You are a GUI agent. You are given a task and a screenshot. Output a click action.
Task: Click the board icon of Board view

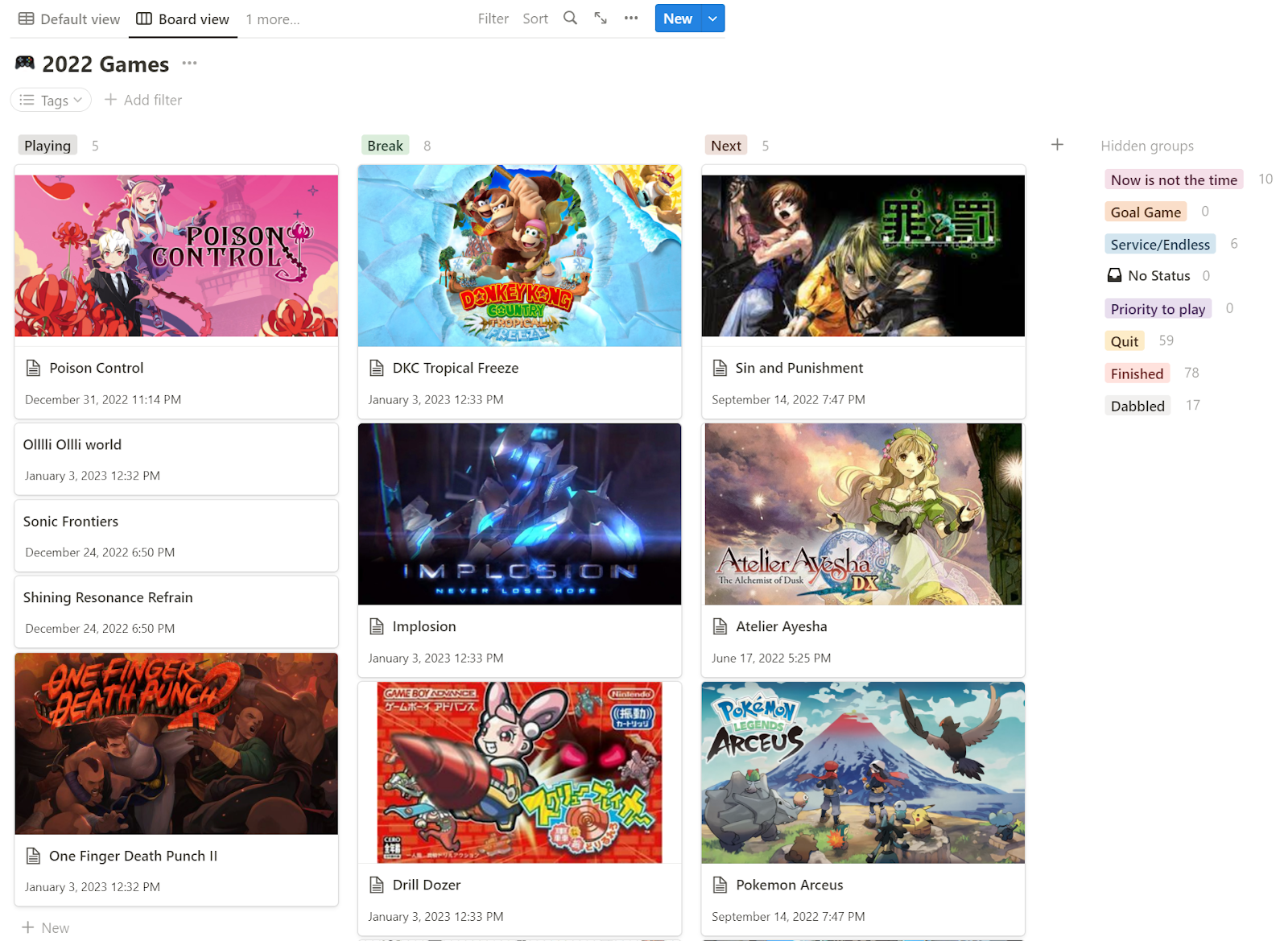pyautogui.click(x=144, y=19)
